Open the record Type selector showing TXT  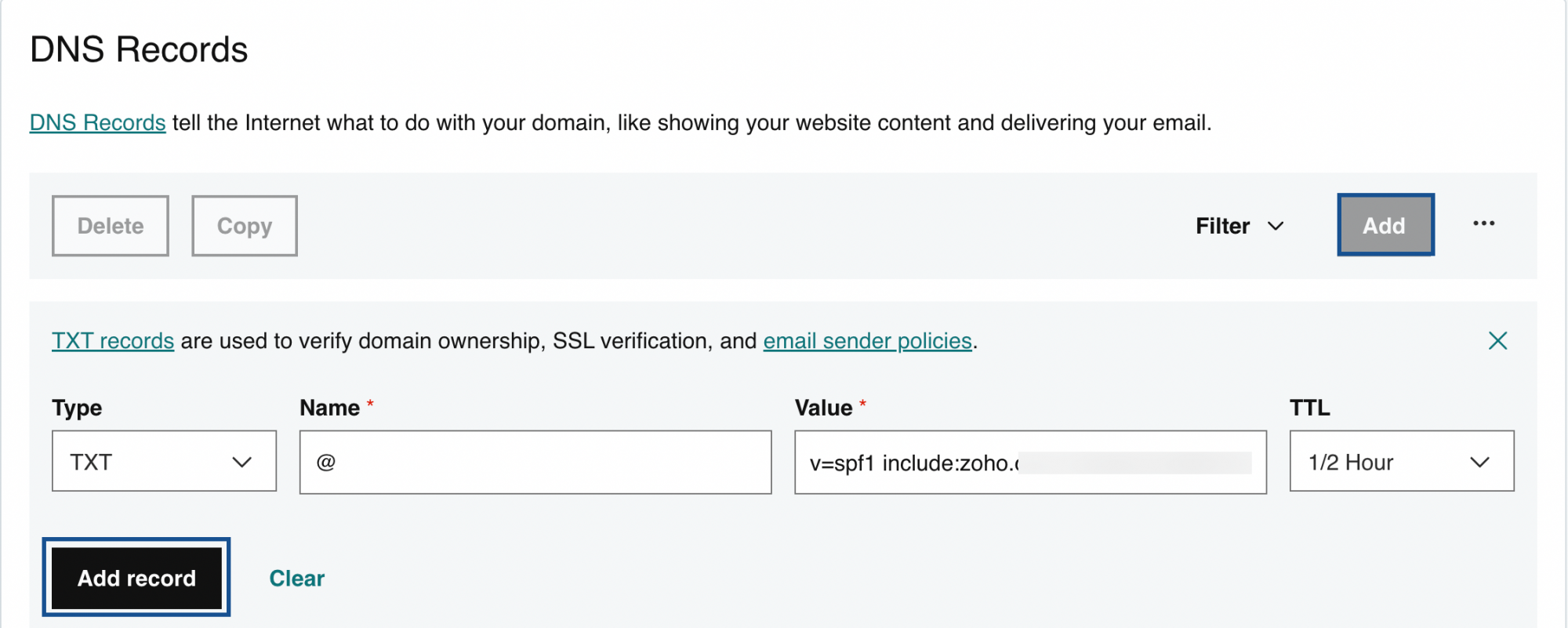(x=164, y=462)
